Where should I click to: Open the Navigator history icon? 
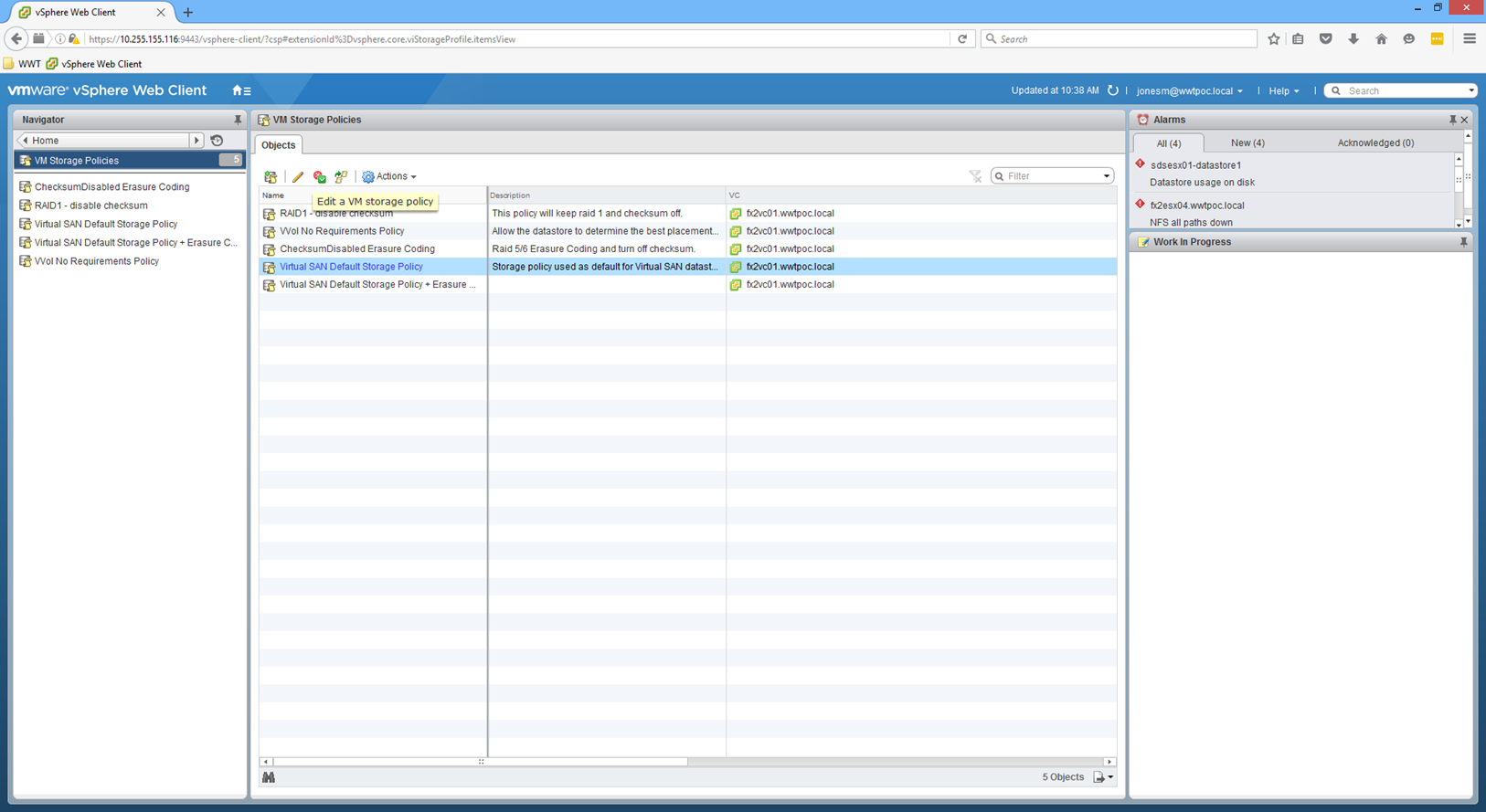pyautogui.click(x=217, y=141)
